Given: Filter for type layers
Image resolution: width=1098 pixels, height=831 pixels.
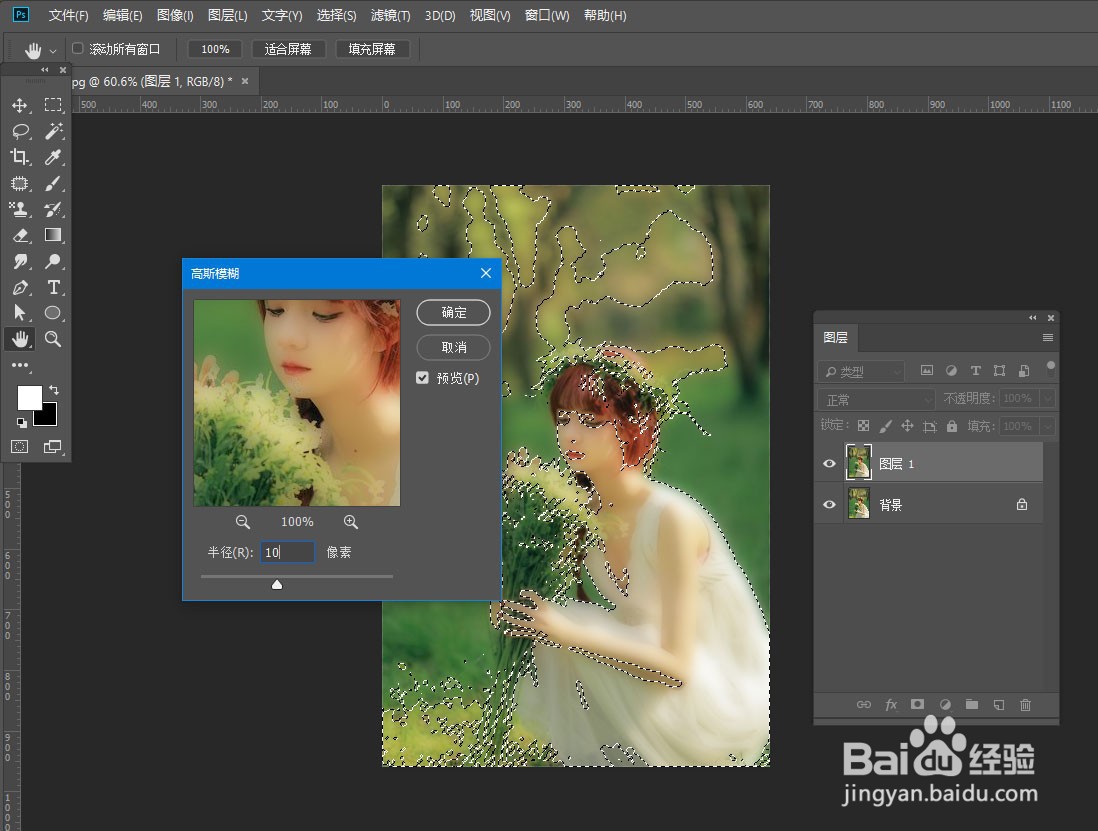Looking at the screenshot, I should [x=975, y=370].
